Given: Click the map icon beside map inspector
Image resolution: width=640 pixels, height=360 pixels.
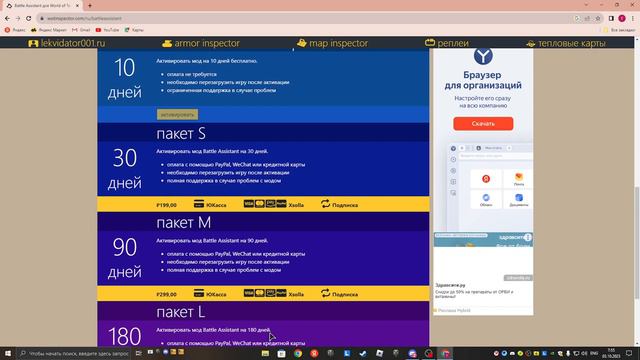Looking at the screenshot, I should [302, 43].
